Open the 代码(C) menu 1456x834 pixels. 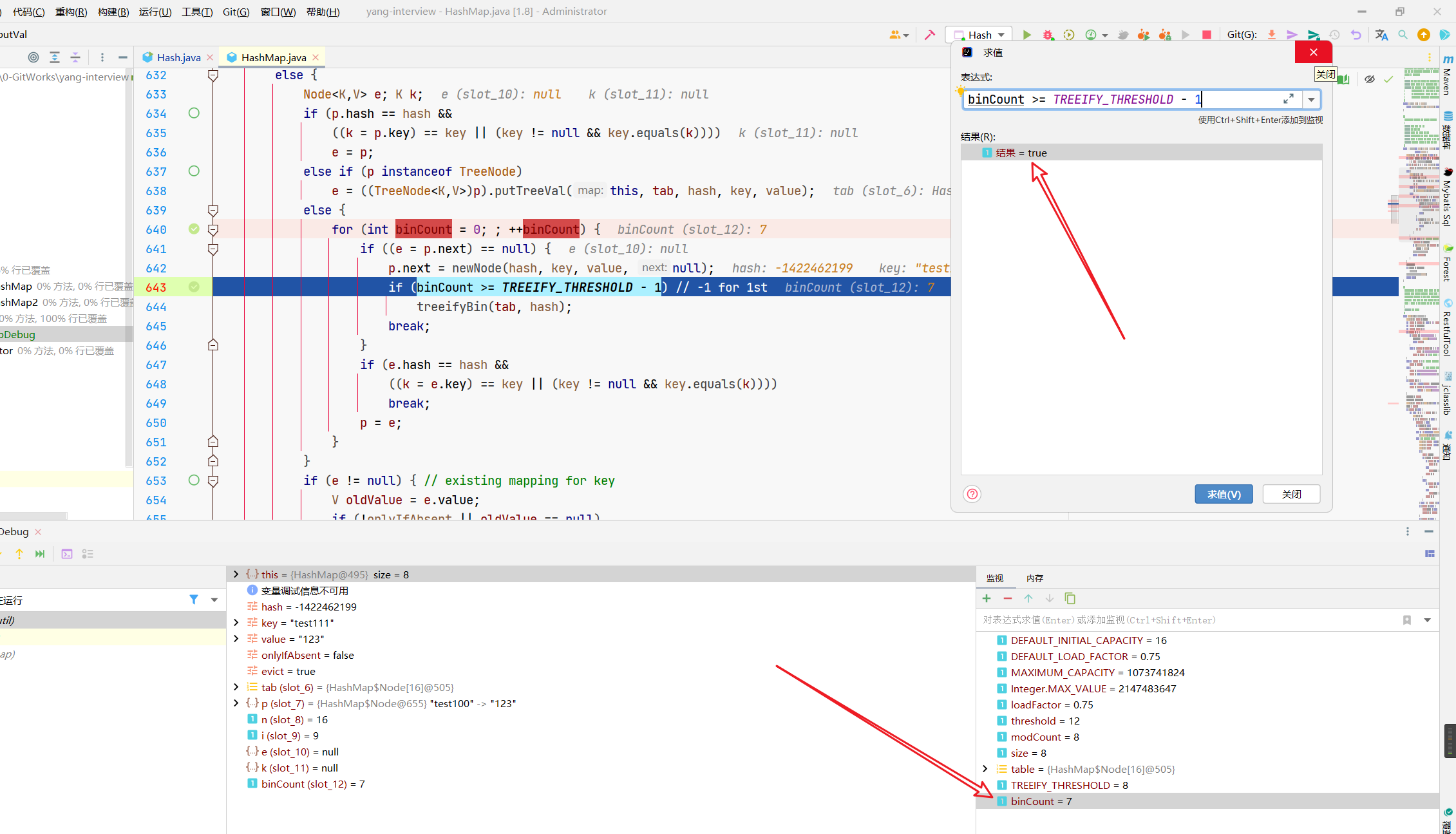[x=28, y=12]
